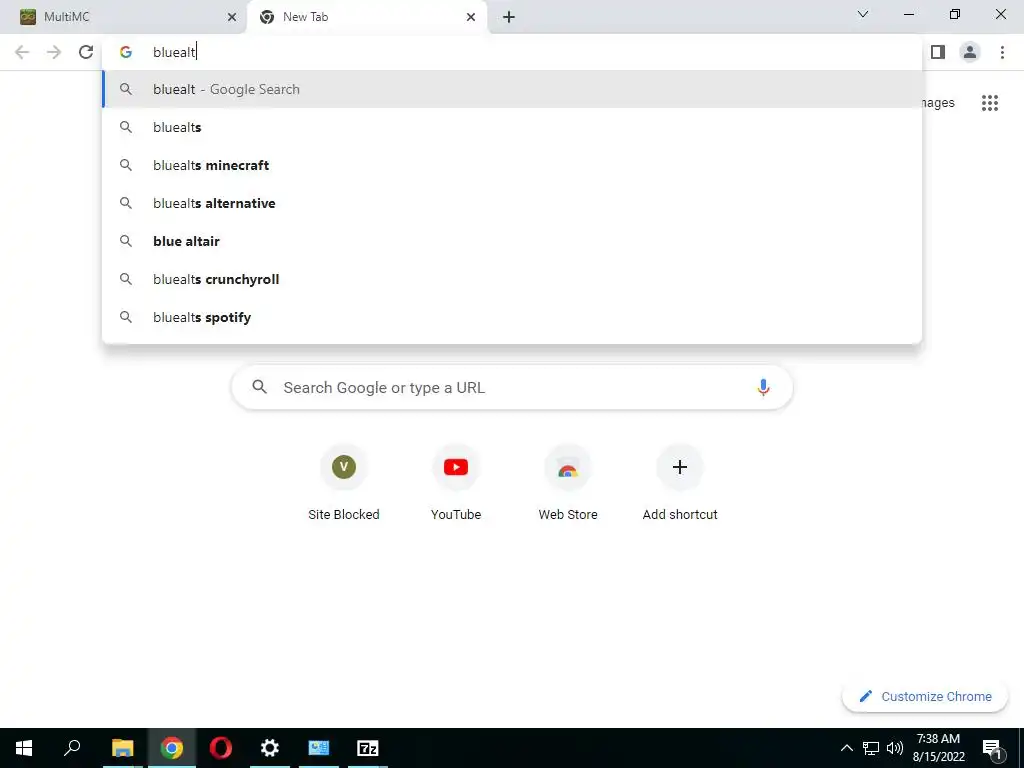Open a new browser tab
Screen dimensions: 1024x768
pos(509,17)
